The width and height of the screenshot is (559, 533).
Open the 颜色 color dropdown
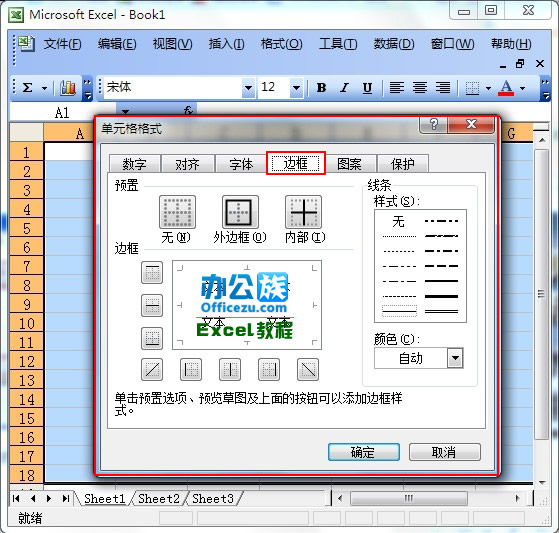click(x=455, y=358)
